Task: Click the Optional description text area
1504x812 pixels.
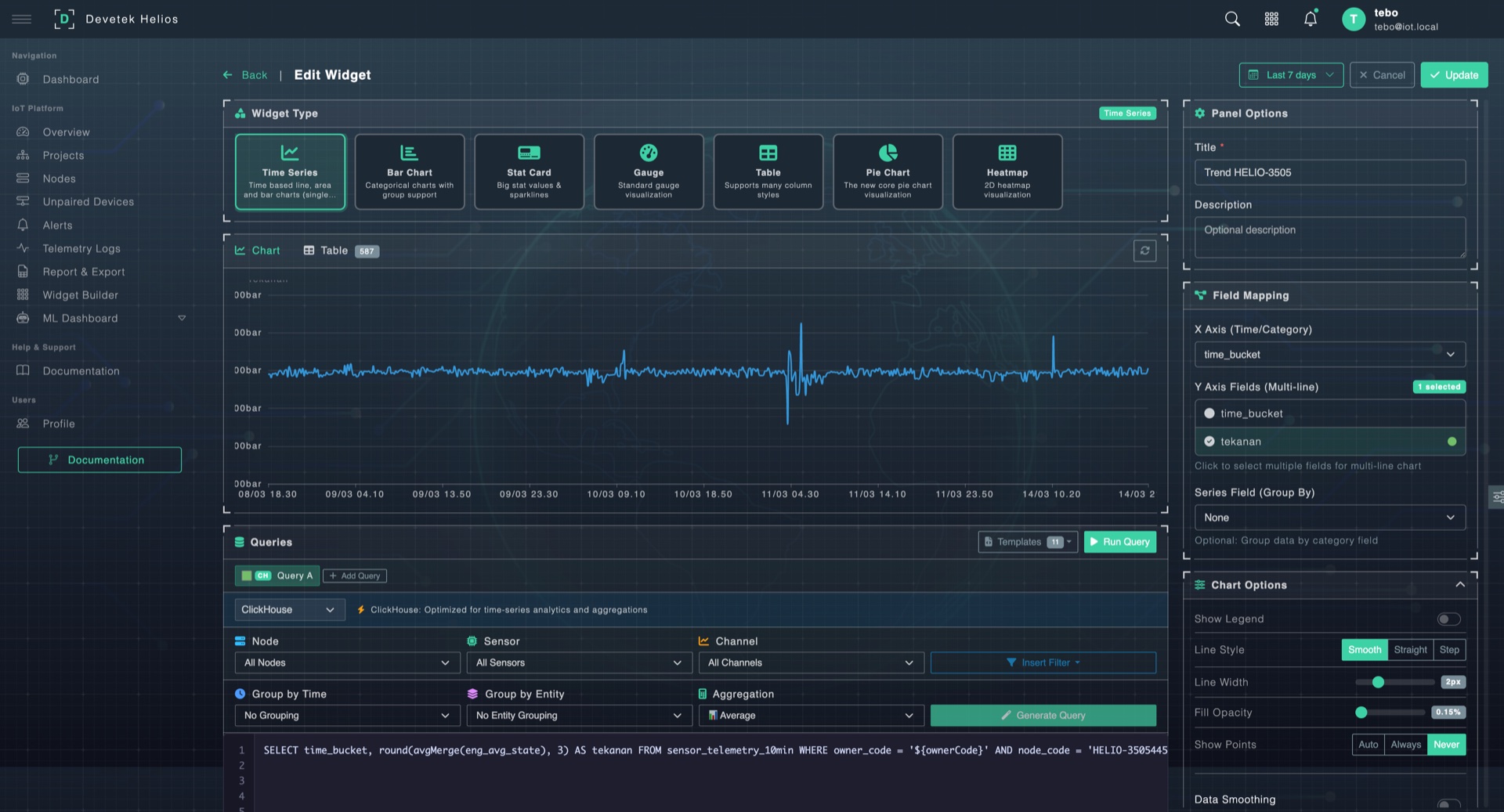Action: click(x=1329, y=236)
